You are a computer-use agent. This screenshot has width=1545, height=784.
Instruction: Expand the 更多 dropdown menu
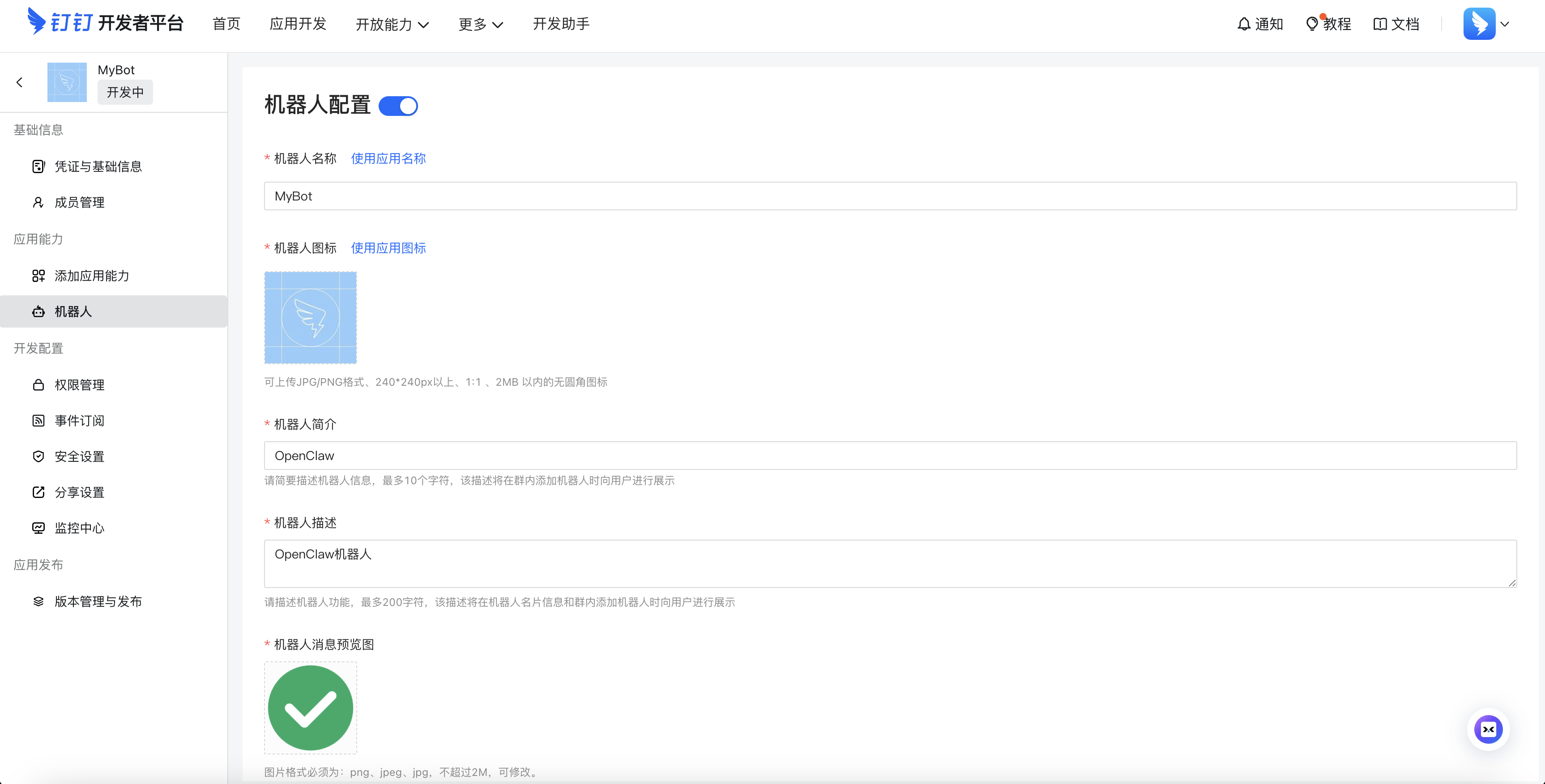[480, 24]
